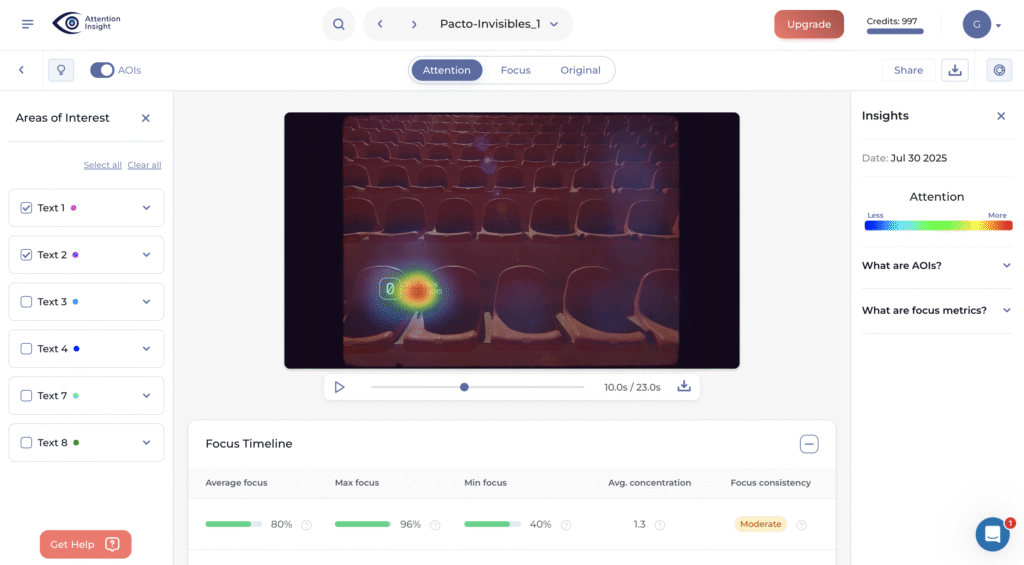Open the chat support bubble
The width and height of the screenshot is (1024, 565).
point(992,534)
